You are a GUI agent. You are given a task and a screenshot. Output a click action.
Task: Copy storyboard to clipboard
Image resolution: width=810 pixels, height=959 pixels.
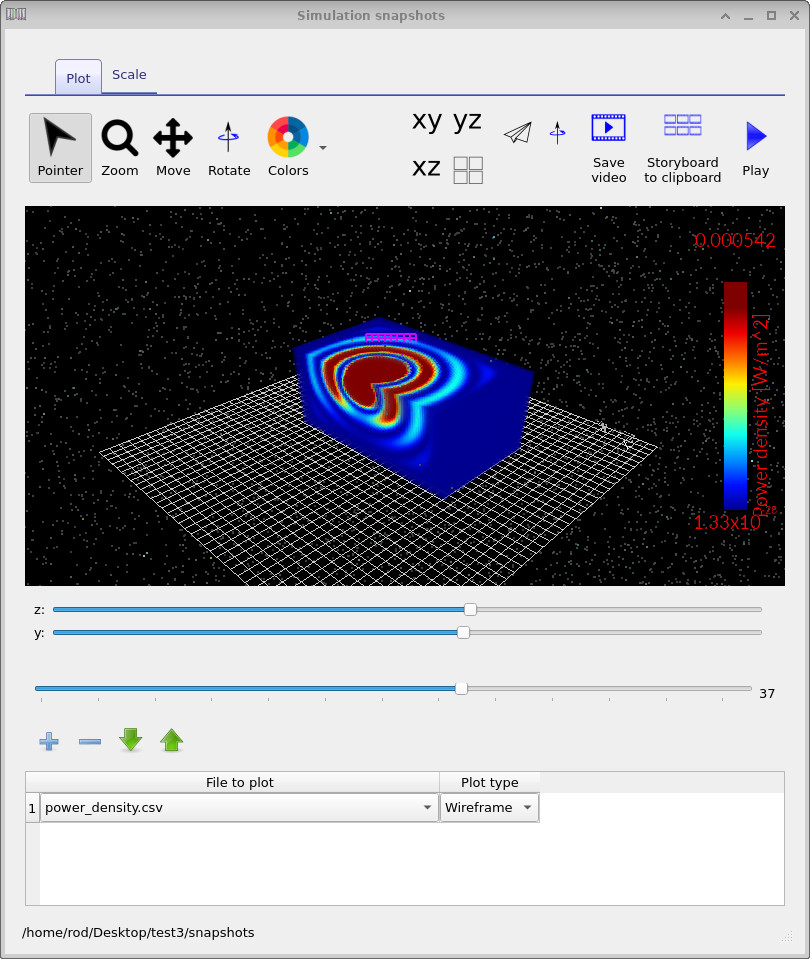(682, 125)
